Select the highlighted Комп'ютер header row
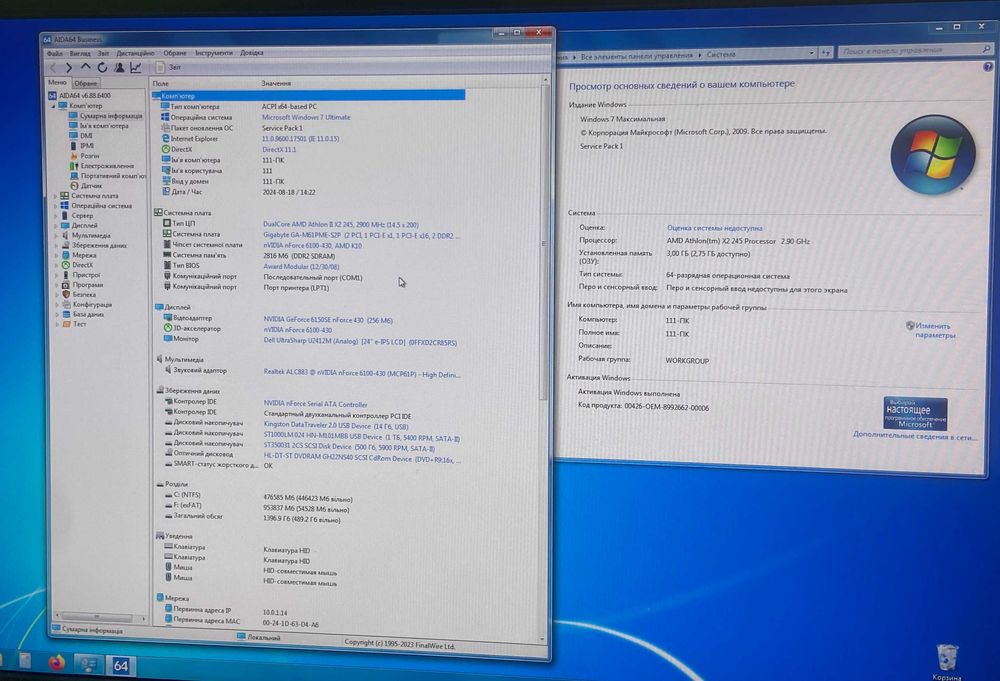This screenshot has height=681, width=1000. pyautogui.click(x=309, y=96)
